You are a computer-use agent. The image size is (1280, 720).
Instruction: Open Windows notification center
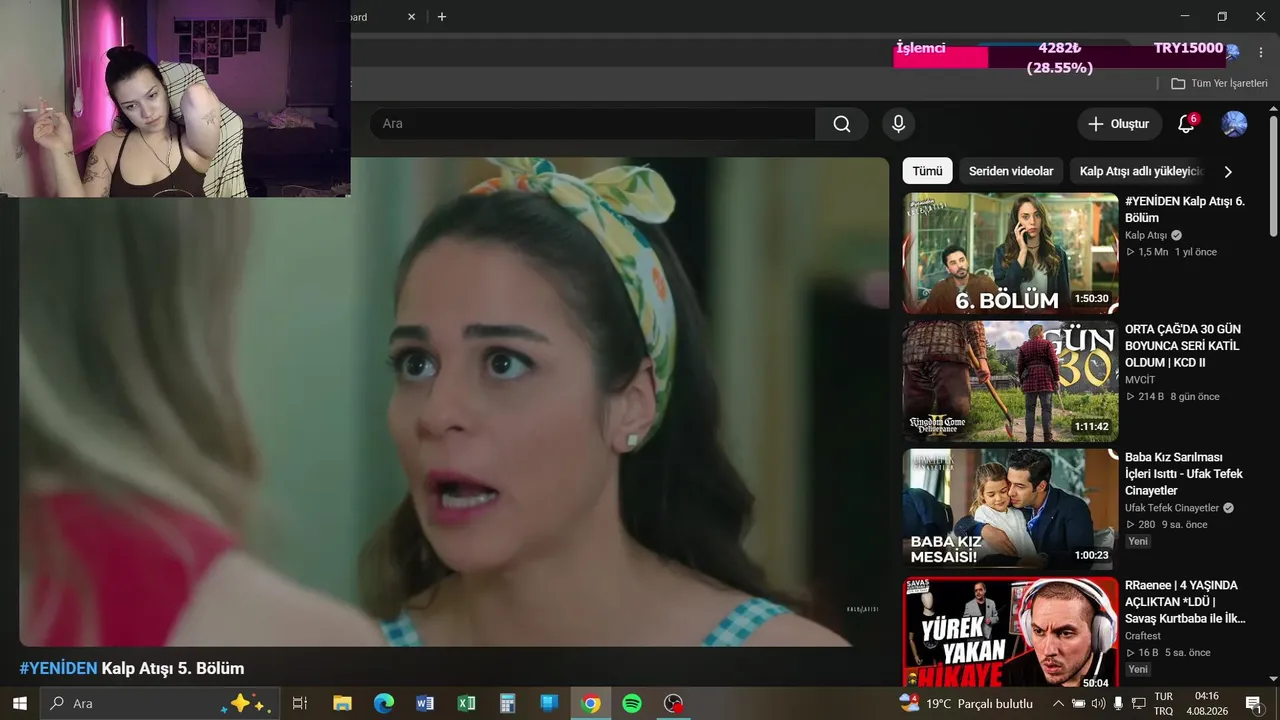point(1253,703)
